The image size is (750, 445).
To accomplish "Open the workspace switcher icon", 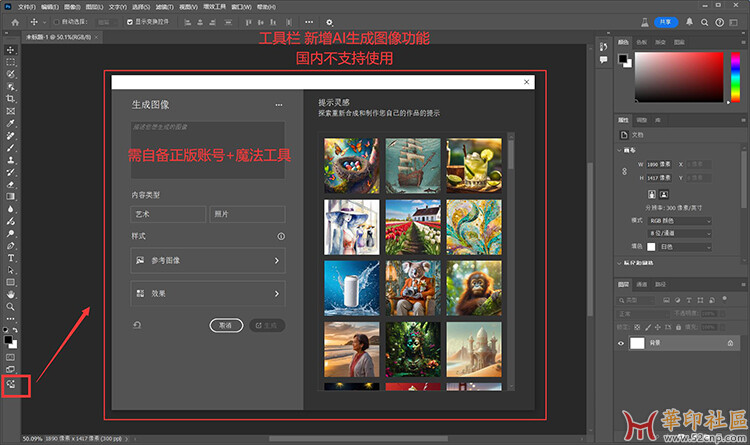I will pyautogui.click(x=734, y=22).
